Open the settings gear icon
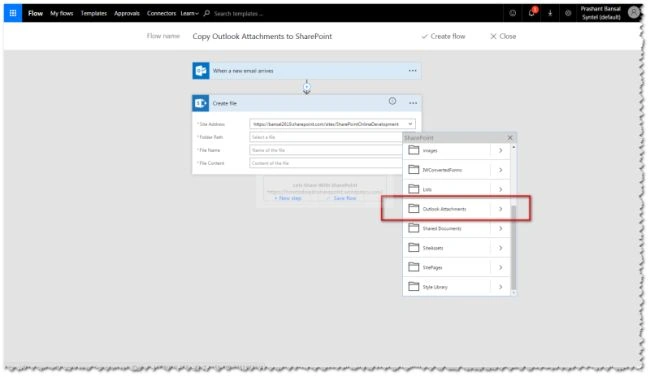 tap(568, 13)
